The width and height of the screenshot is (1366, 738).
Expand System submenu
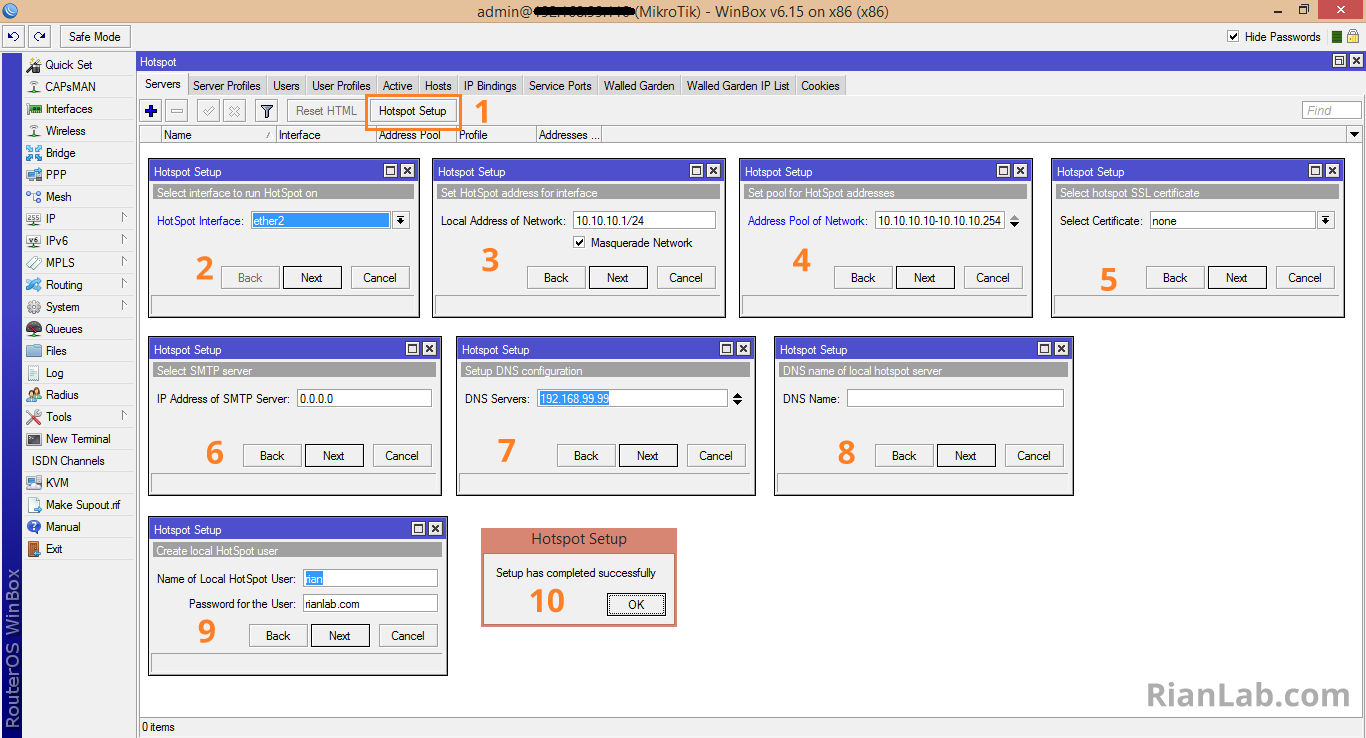point(125,306)
